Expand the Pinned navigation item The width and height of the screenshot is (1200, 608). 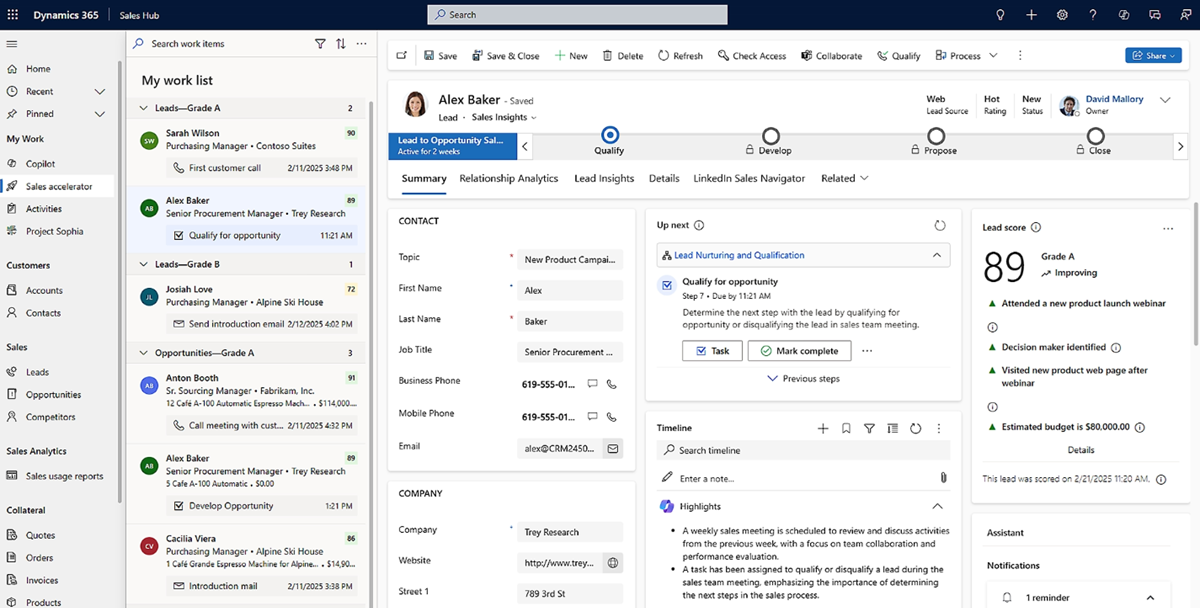(x=99, y=114)
